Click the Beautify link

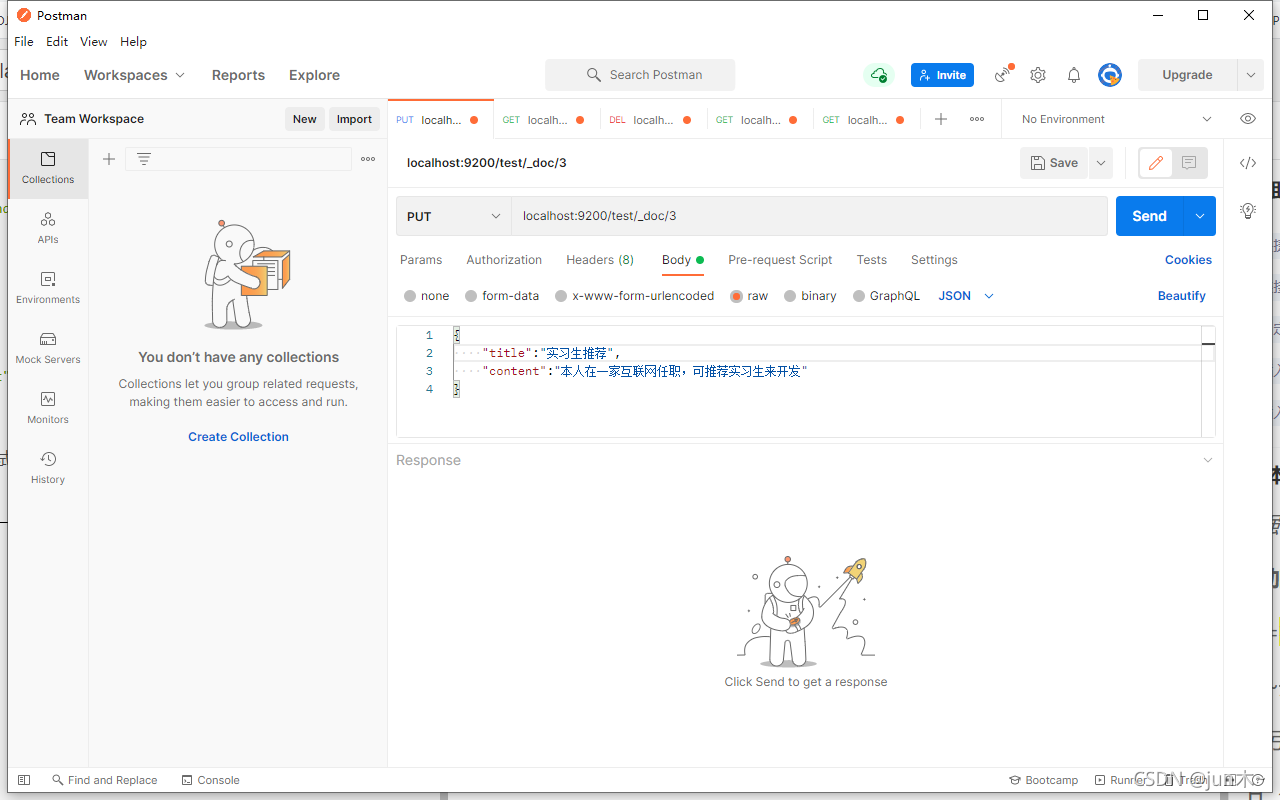pos(1182,296)
